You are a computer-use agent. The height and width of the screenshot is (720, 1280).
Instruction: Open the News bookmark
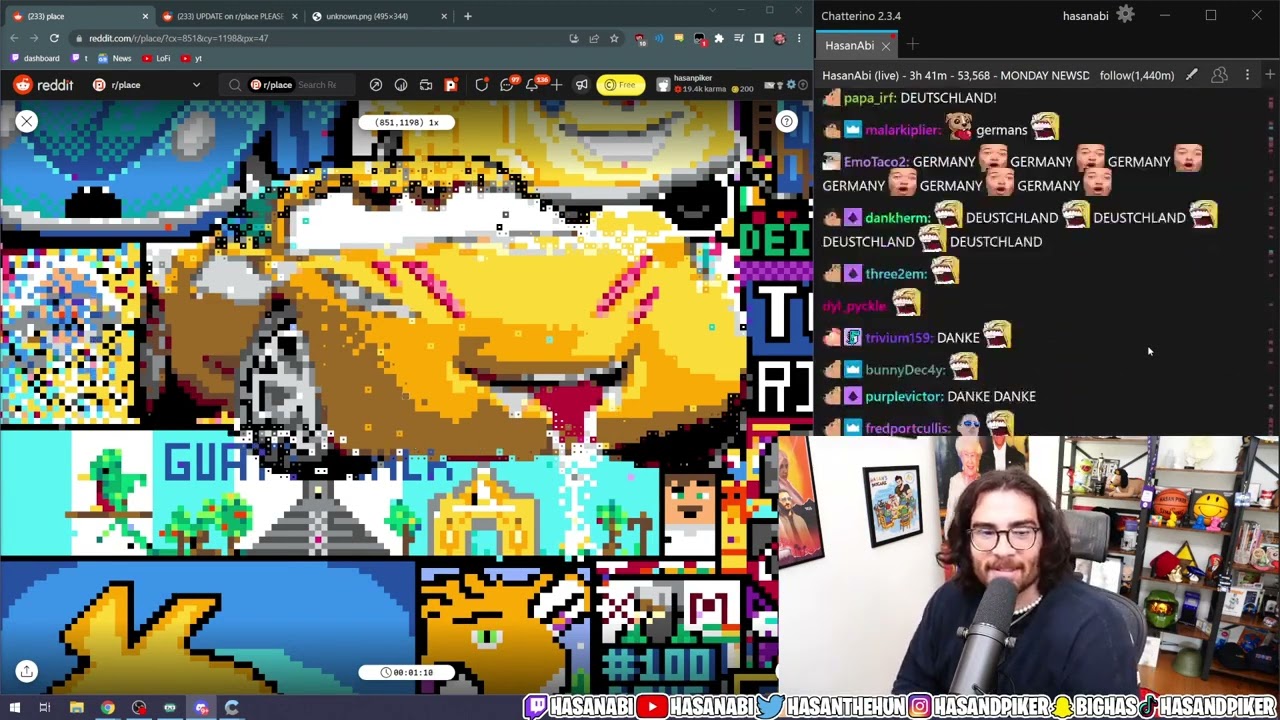[115, 58]
